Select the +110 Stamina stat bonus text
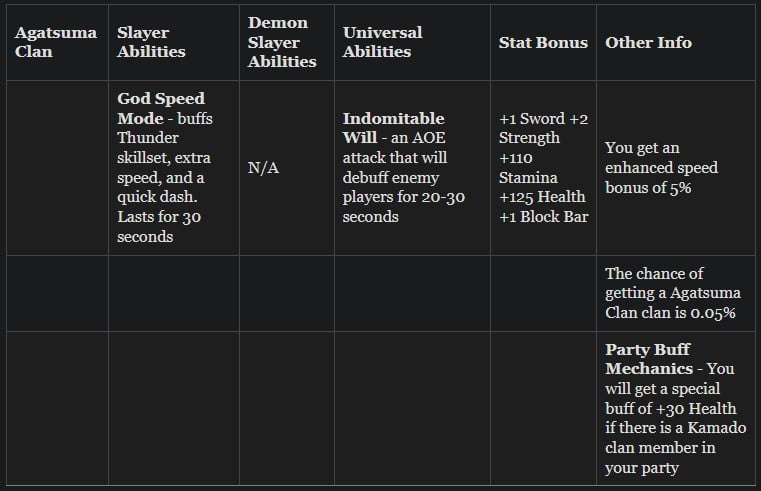Viewport: 761px width, 491px height. coord(529,167)
